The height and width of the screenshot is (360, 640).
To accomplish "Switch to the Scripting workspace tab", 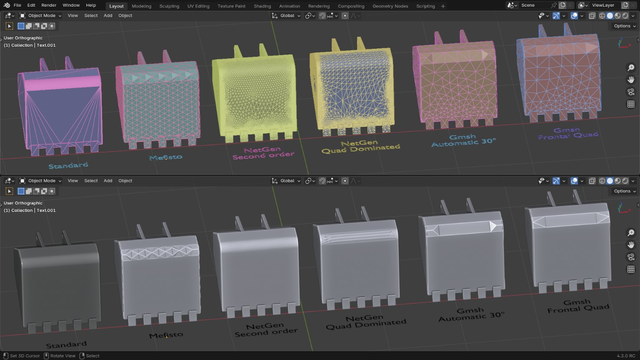I will coord(425,6).
